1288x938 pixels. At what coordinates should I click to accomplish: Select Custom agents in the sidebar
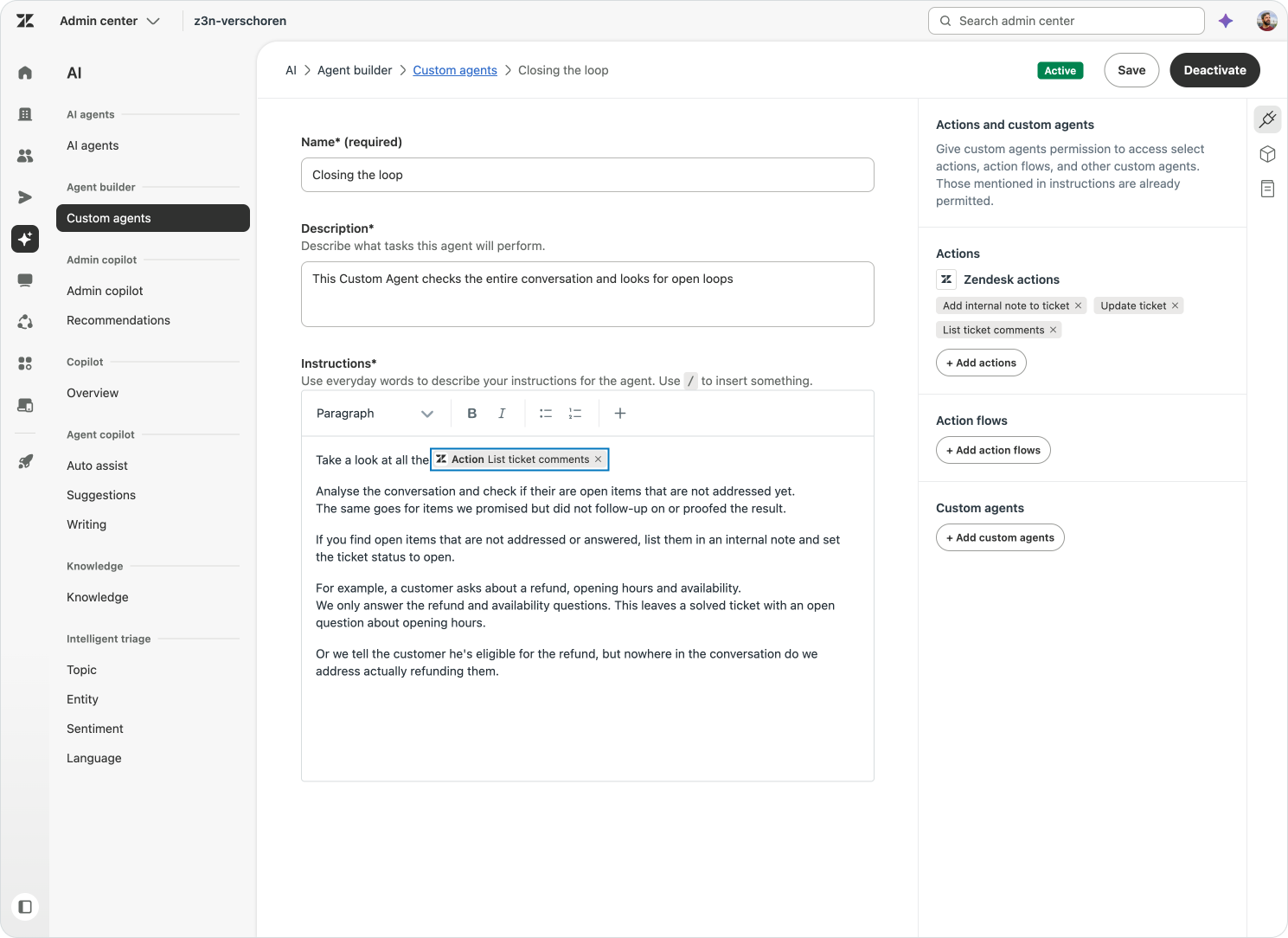coord(153,218)
